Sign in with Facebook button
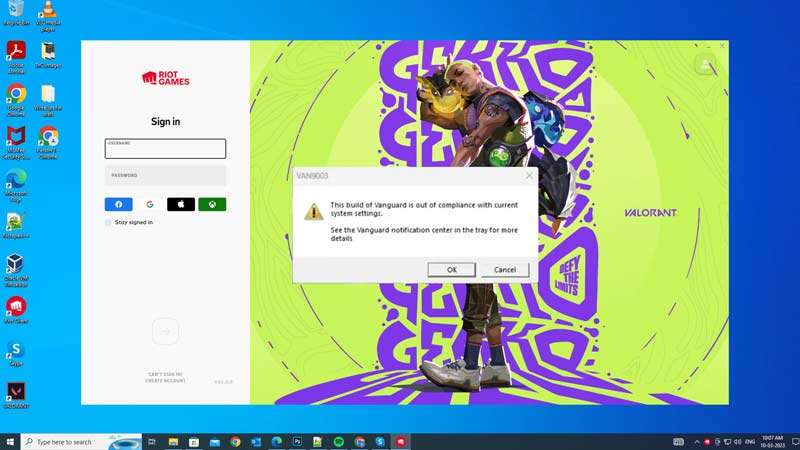This screenshot has height=450, width=800. coord(118,204)
